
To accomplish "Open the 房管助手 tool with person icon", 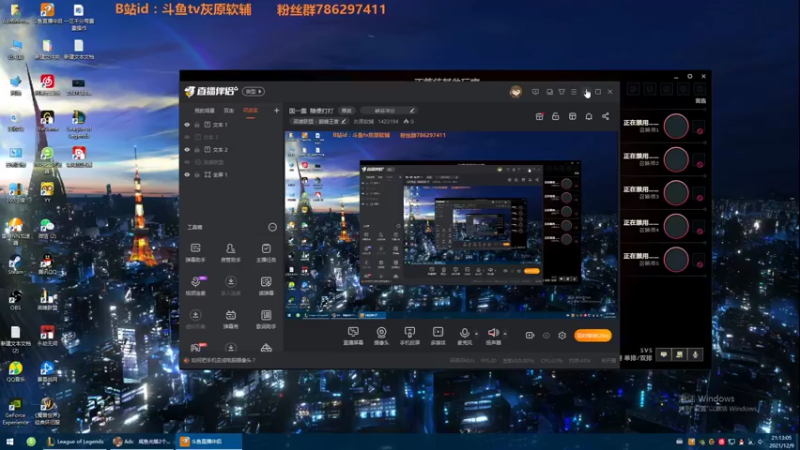I will point(231,253).
